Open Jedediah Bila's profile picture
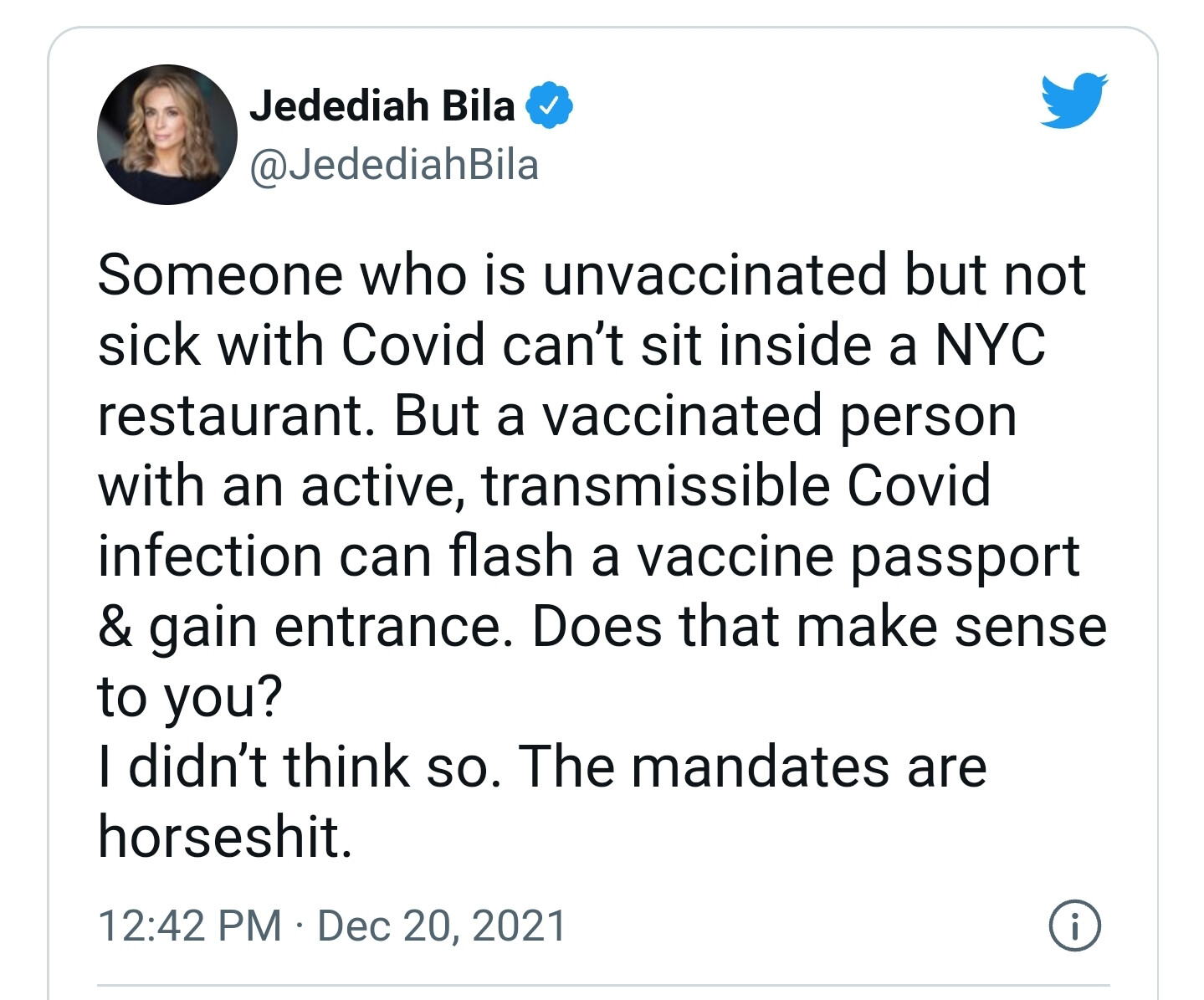Screen dimensions: 1204x1000 pos(167,135)
